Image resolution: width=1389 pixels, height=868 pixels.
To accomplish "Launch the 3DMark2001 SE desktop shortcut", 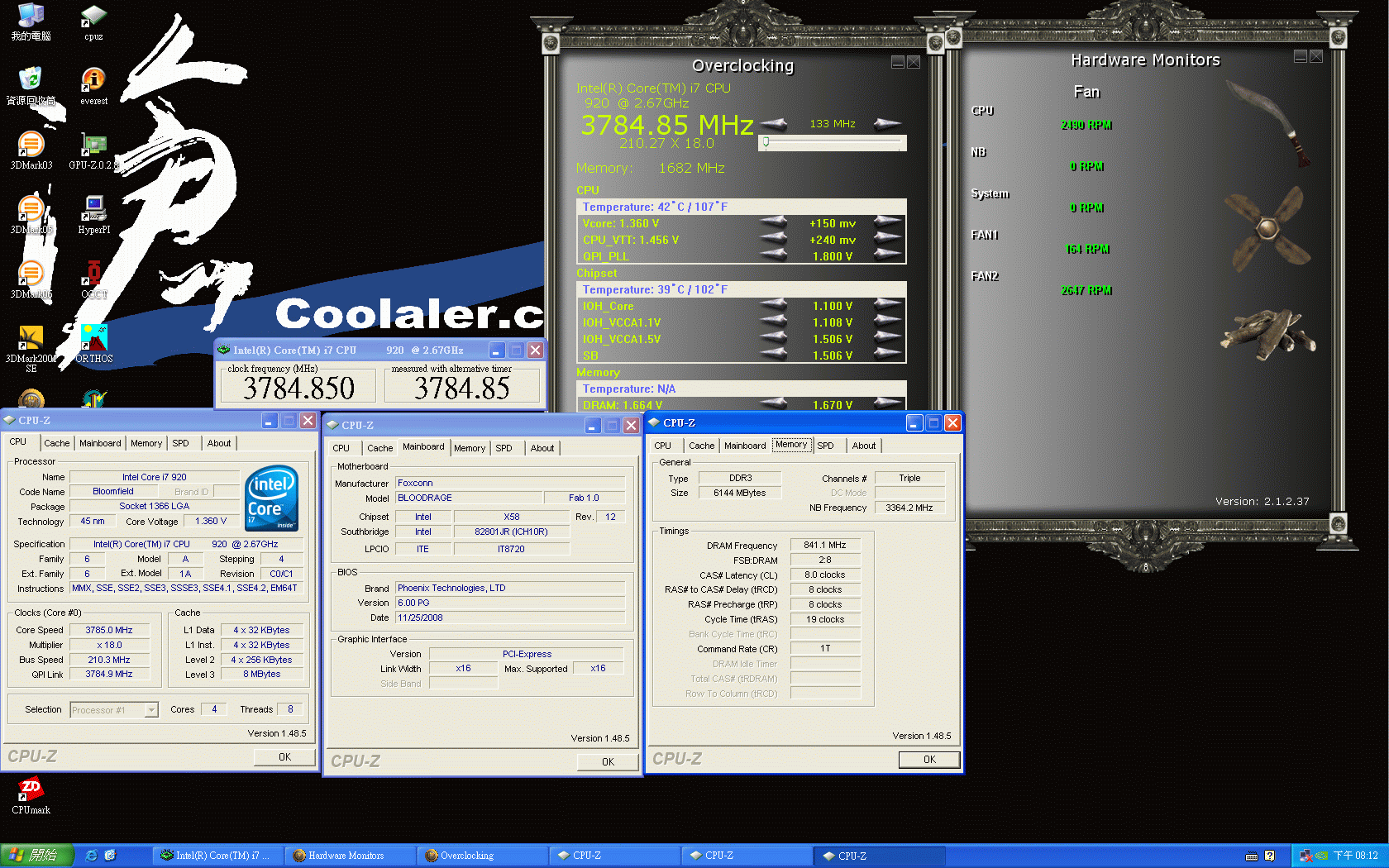I will (x=31, y=349).
